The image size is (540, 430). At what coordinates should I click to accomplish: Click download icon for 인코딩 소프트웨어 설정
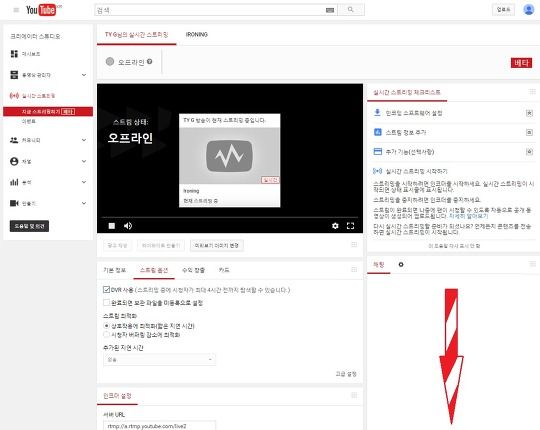[377, 113]
